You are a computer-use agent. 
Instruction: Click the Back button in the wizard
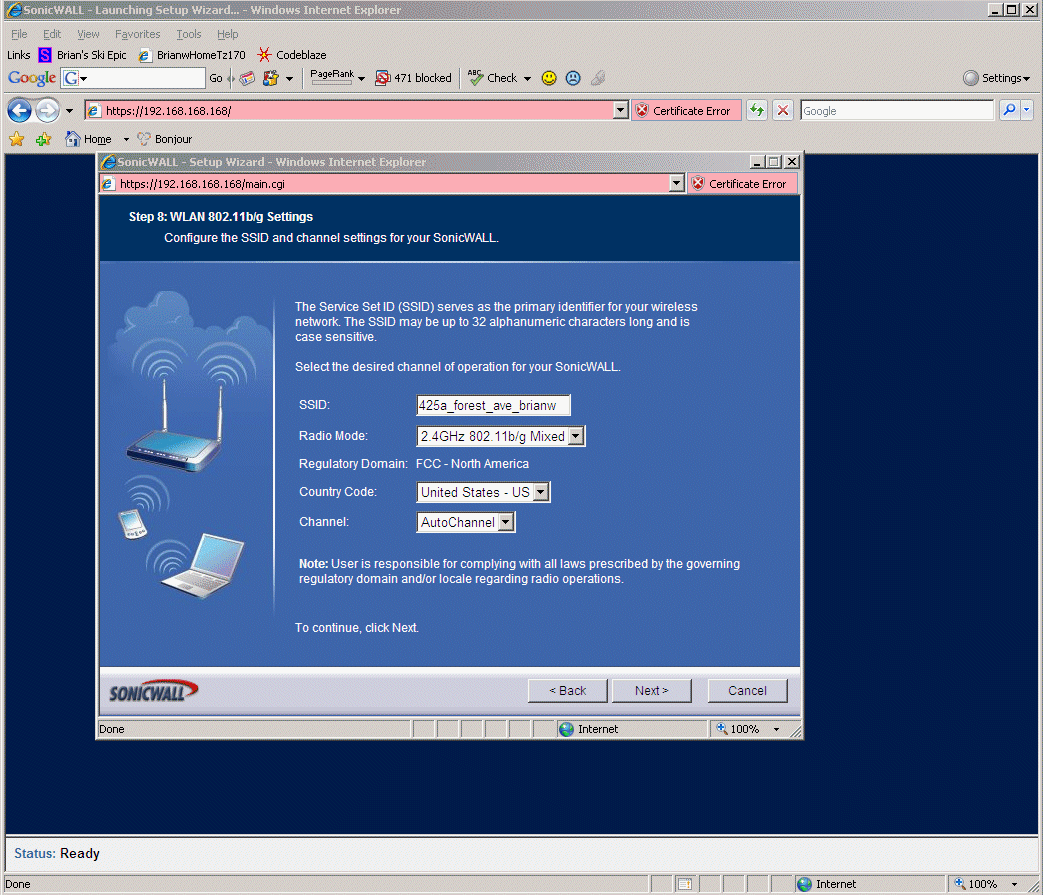pyautogui.click(x=567, y=691)
